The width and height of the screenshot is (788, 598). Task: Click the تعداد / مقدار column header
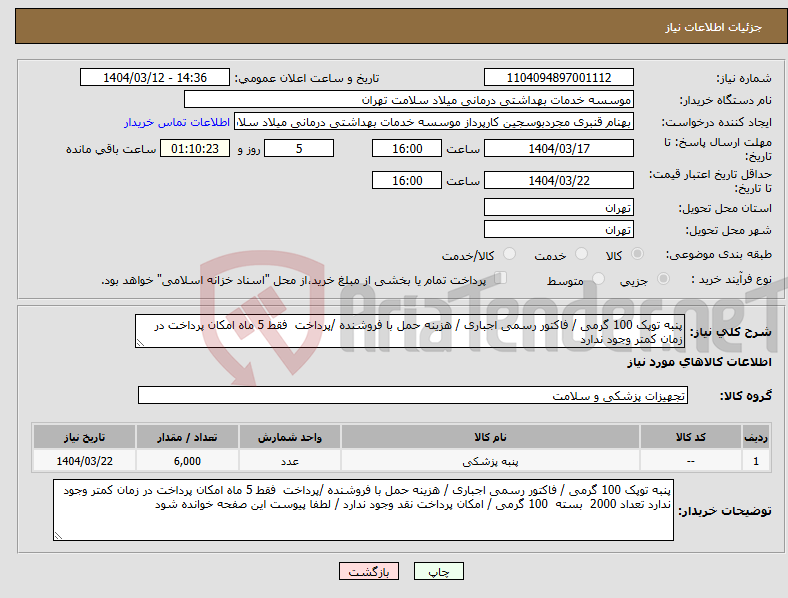[187, 437]
